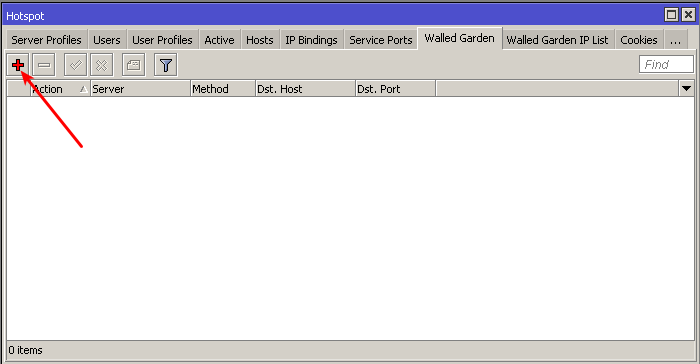Sort by the Action column header
This screenshot has width=700, height=364.
pyautogui.click(x=60, y=88)
